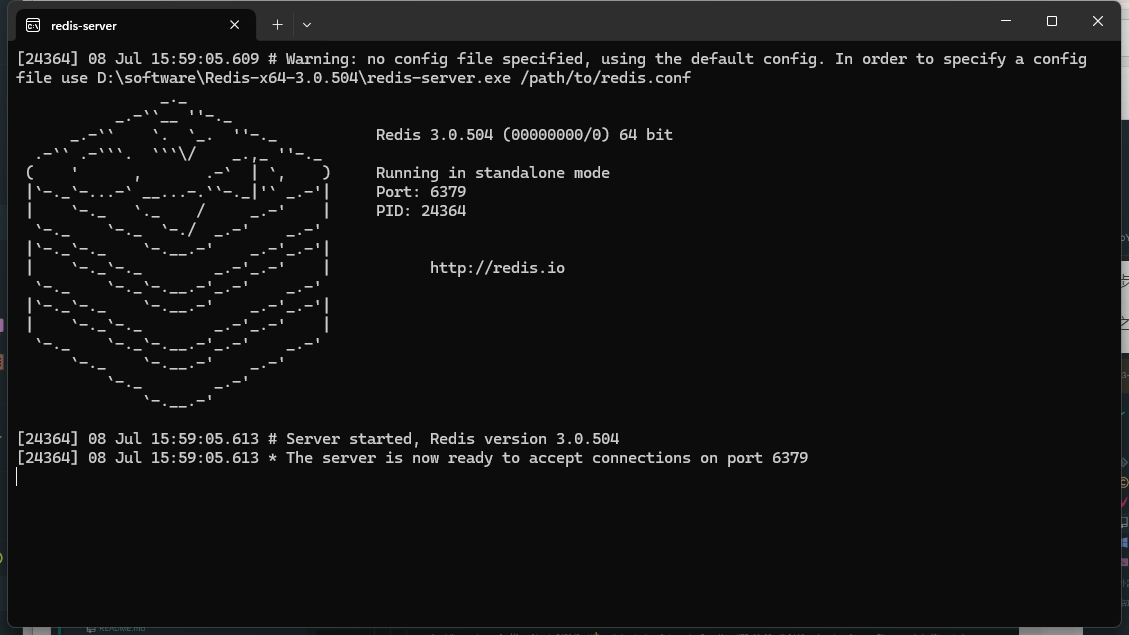Click the terminal icon on the redis-server tab
The width and height of the screenshot is (1129, 635).
(x=33, y=24)
